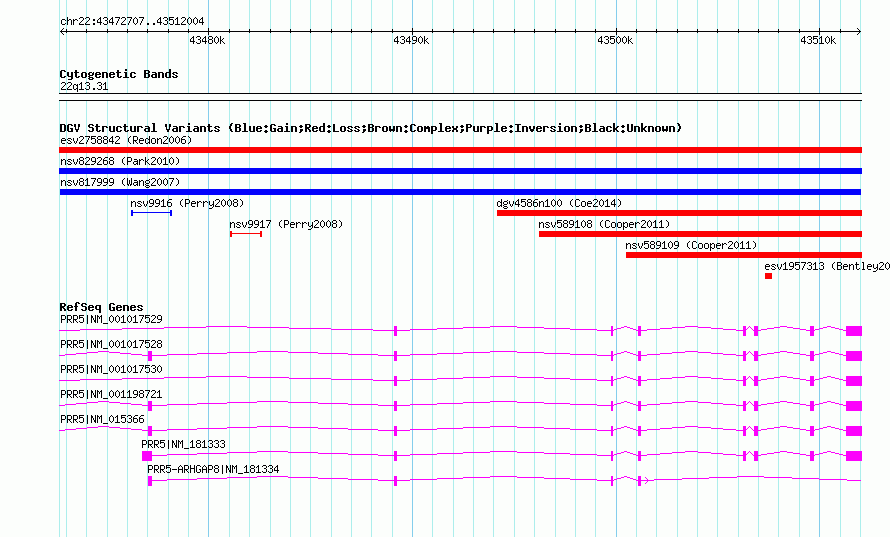
Task: Select the nsv9916 (Perry2008) blue variant marker
Action: 152,213
